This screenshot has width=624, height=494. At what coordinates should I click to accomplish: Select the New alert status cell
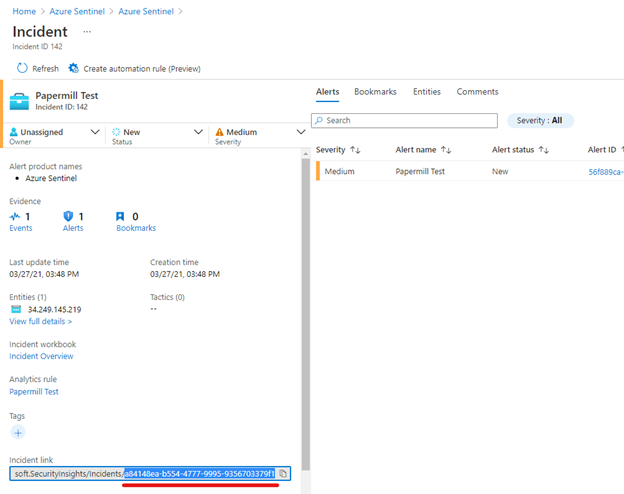pos(500,171)
